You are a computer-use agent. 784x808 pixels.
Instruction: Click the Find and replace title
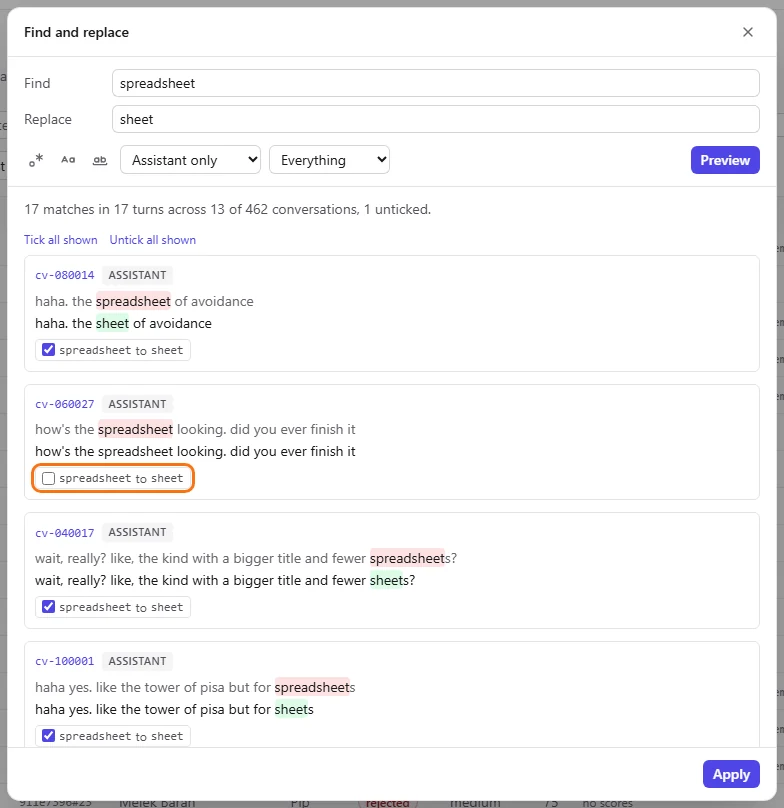[76, 32]
